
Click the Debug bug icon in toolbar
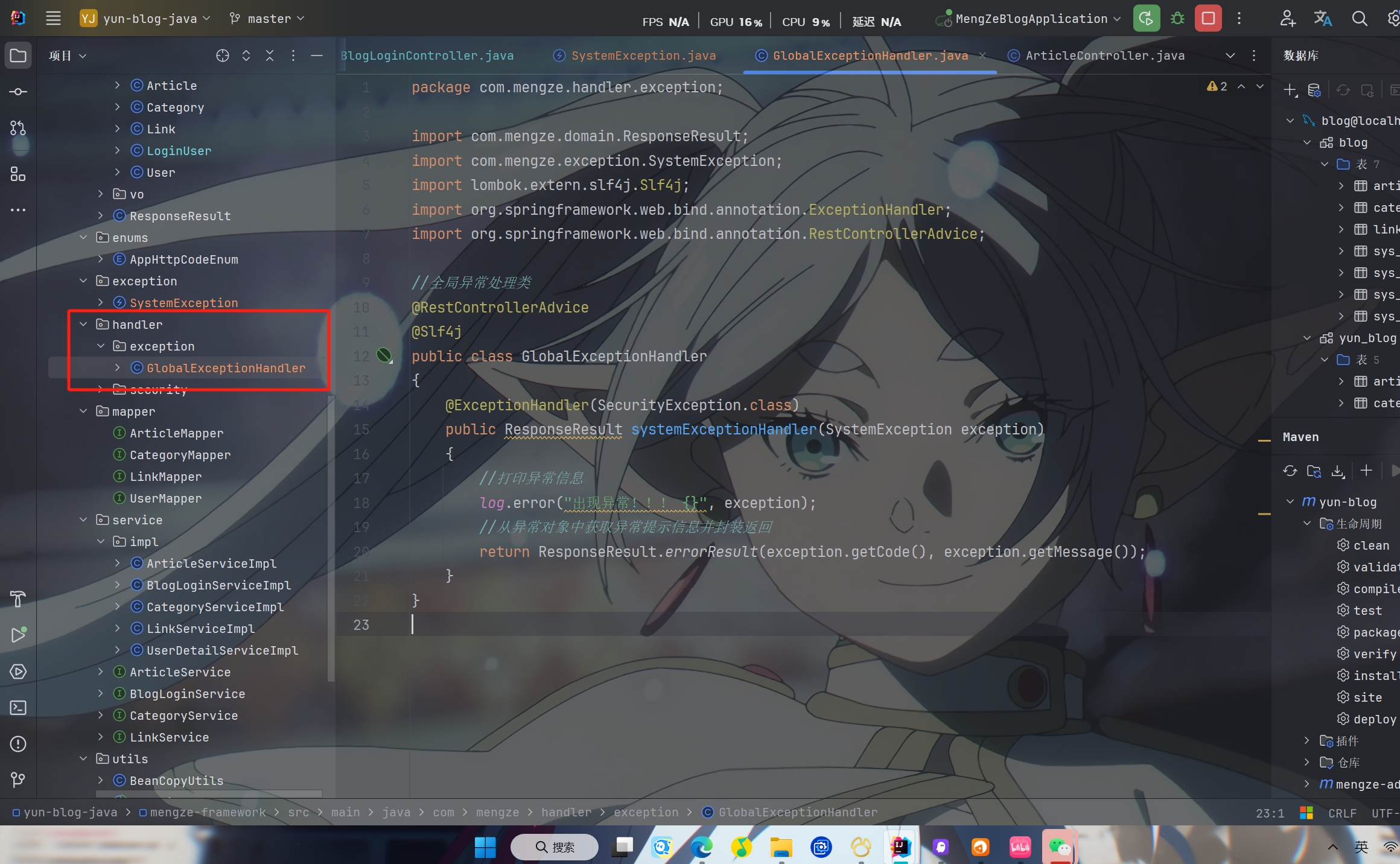coord(1177,19)
